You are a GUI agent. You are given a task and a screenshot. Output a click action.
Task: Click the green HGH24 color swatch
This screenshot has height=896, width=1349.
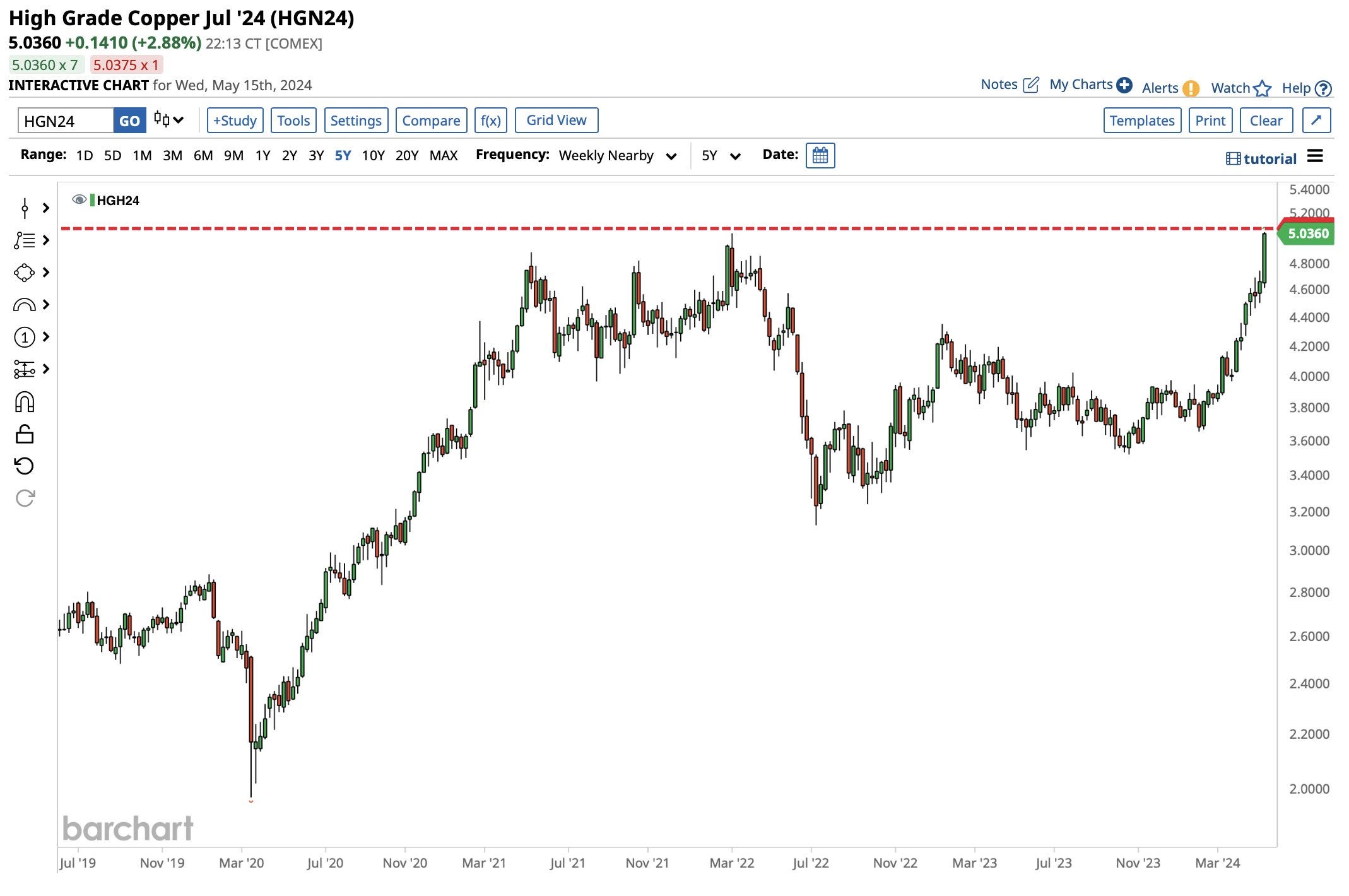point(93,200)
